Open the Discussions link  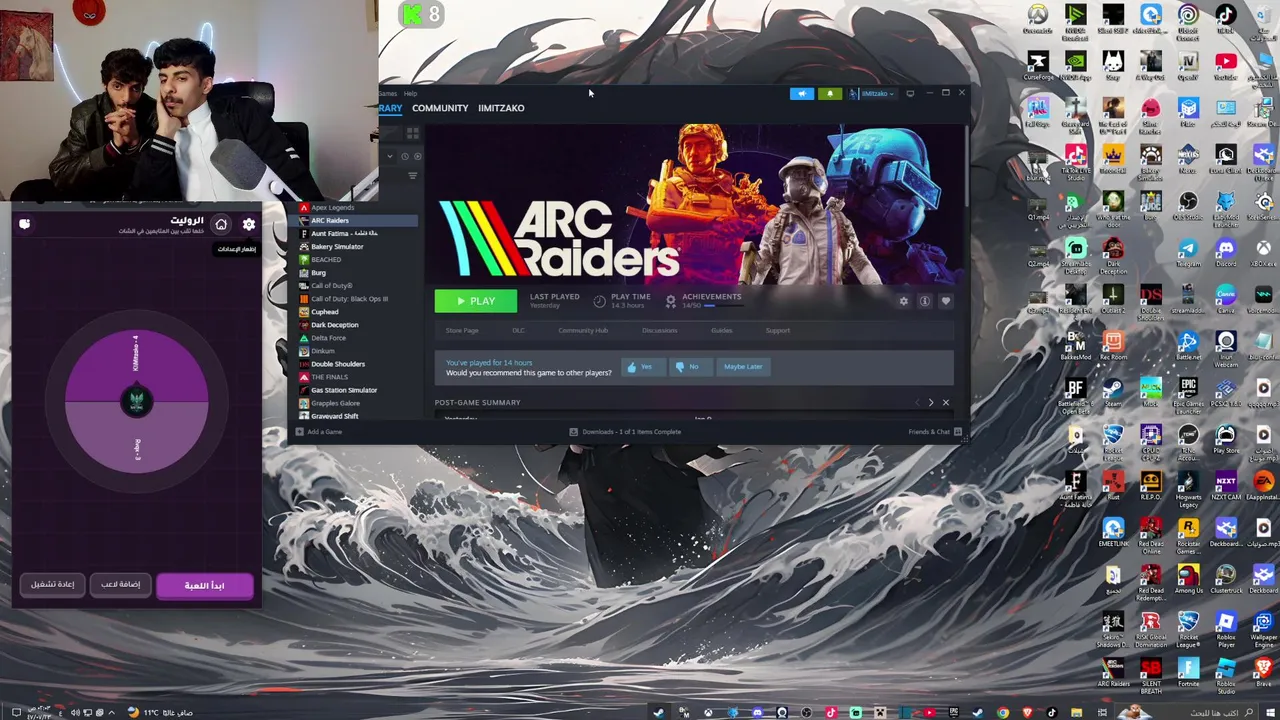(660, 330)
